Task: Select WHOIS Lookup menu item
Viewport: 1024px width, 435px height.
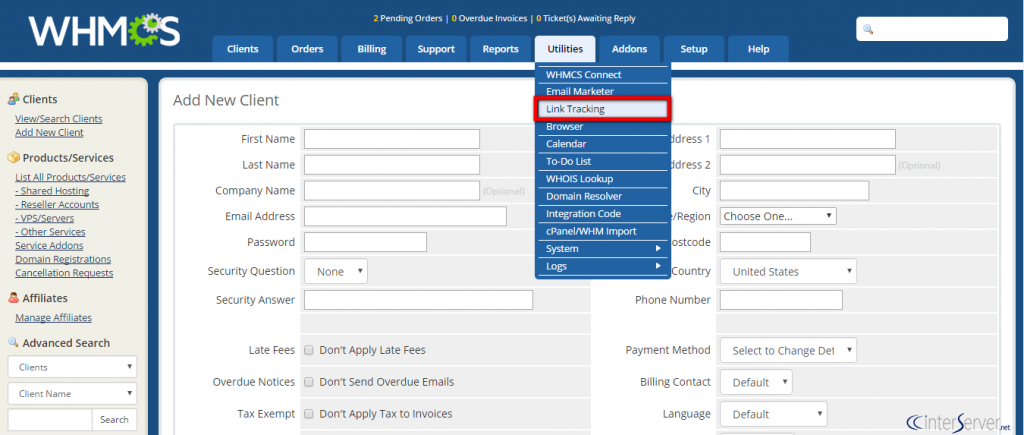Action: click(603, 179)
